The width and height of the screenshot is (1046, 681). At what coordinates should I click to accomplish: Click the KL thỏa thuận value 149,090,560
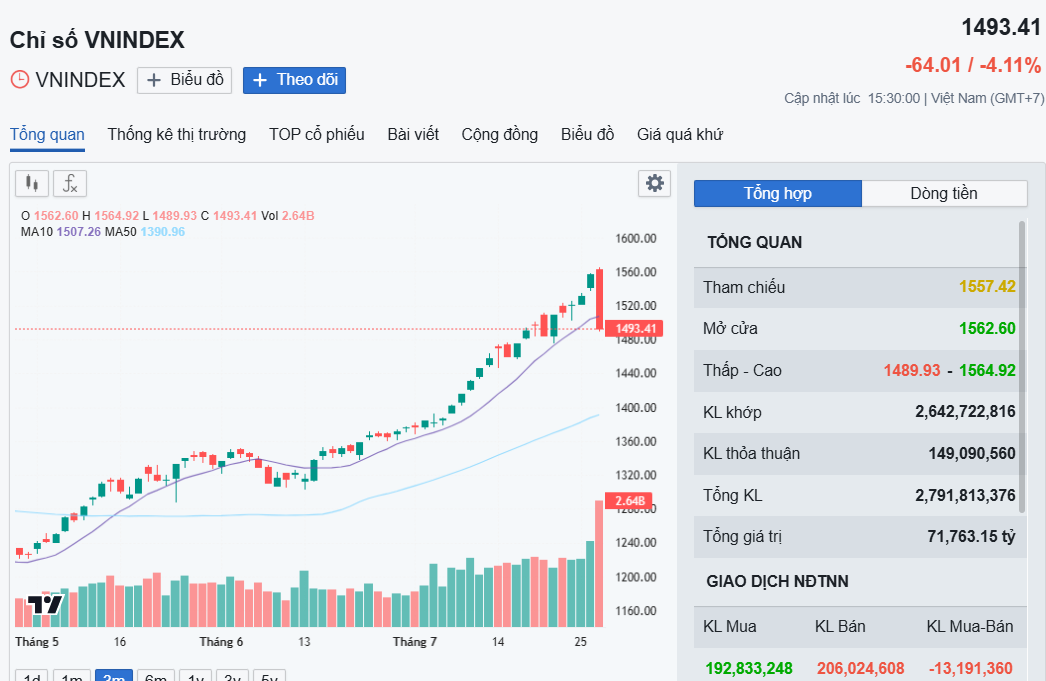point(972,454)
